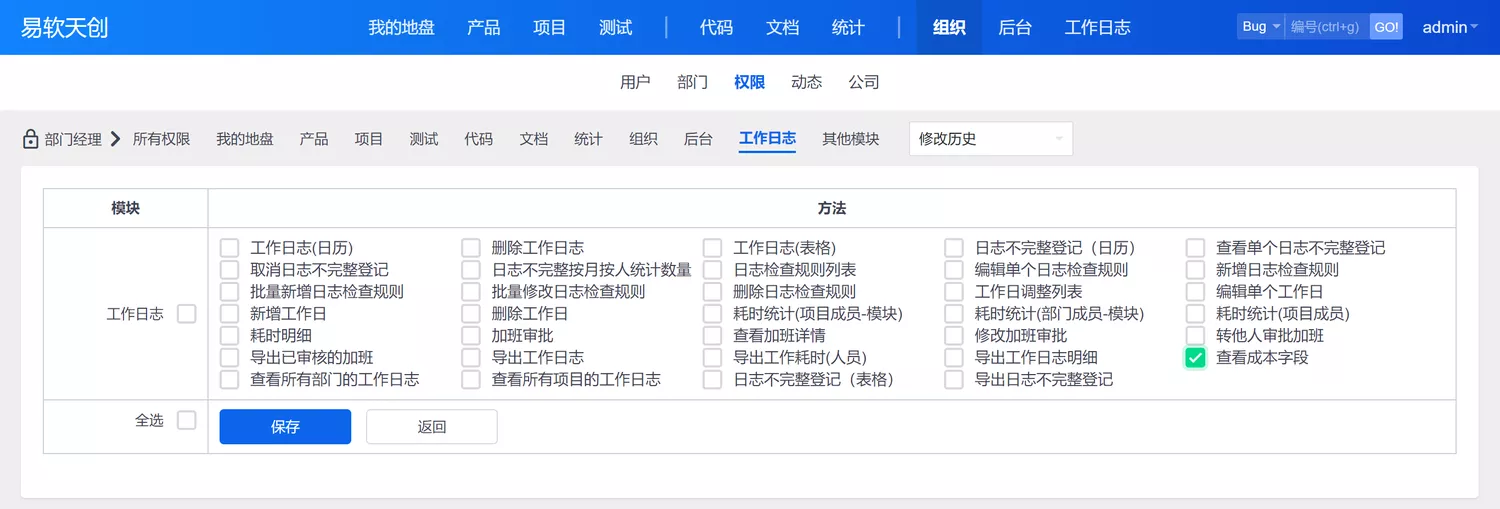The image size is (1500, 509).
Task: Switch to the 用户 sub-tab
Action: [x=635, y=82]
